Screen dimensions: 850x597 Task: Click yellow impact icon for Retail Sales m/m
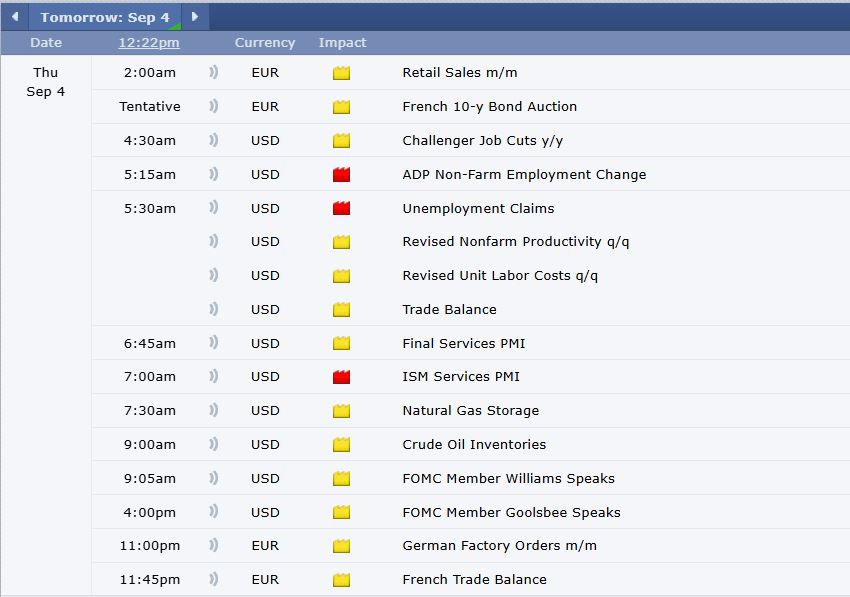pos(342,73)
